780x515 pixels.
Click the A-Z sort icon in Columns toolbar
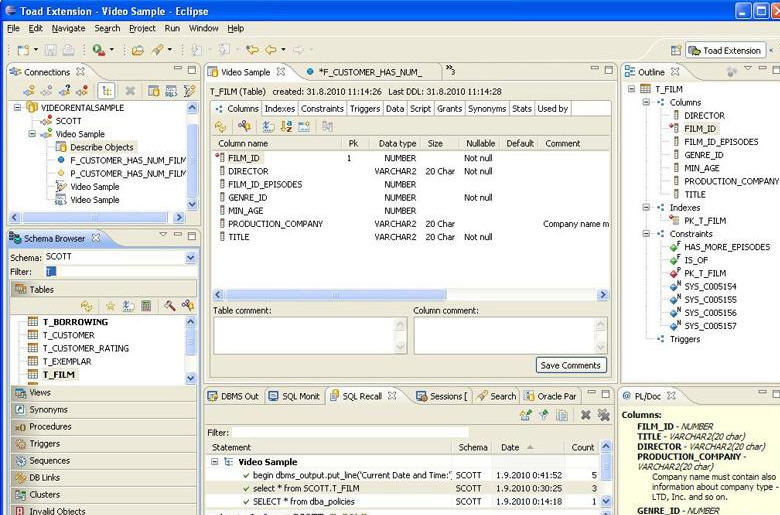coord(286,126)
